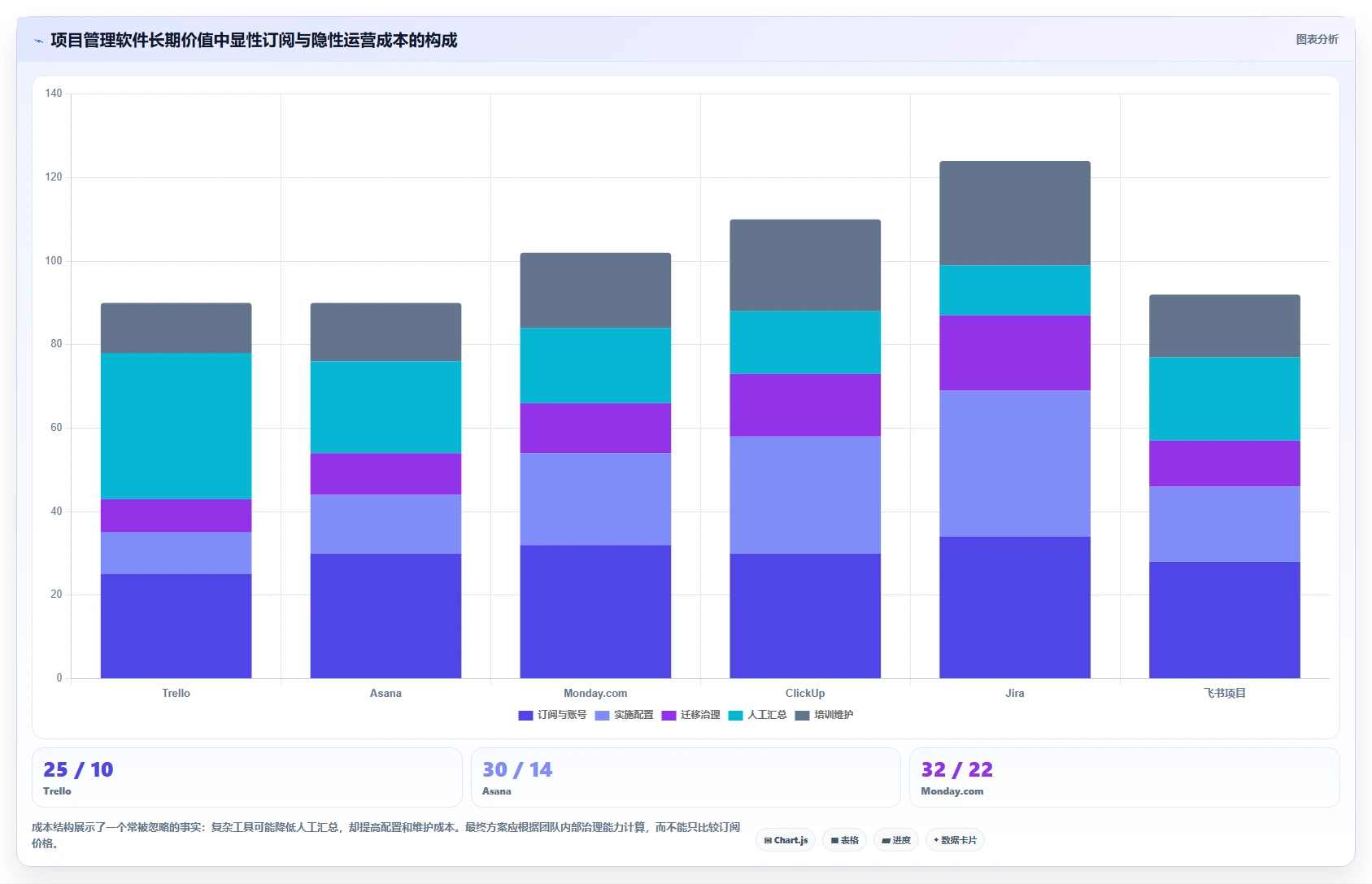Click 飞书项目's gray 培训维护 segment
Screen dimensions: 1372x884
1225,326
